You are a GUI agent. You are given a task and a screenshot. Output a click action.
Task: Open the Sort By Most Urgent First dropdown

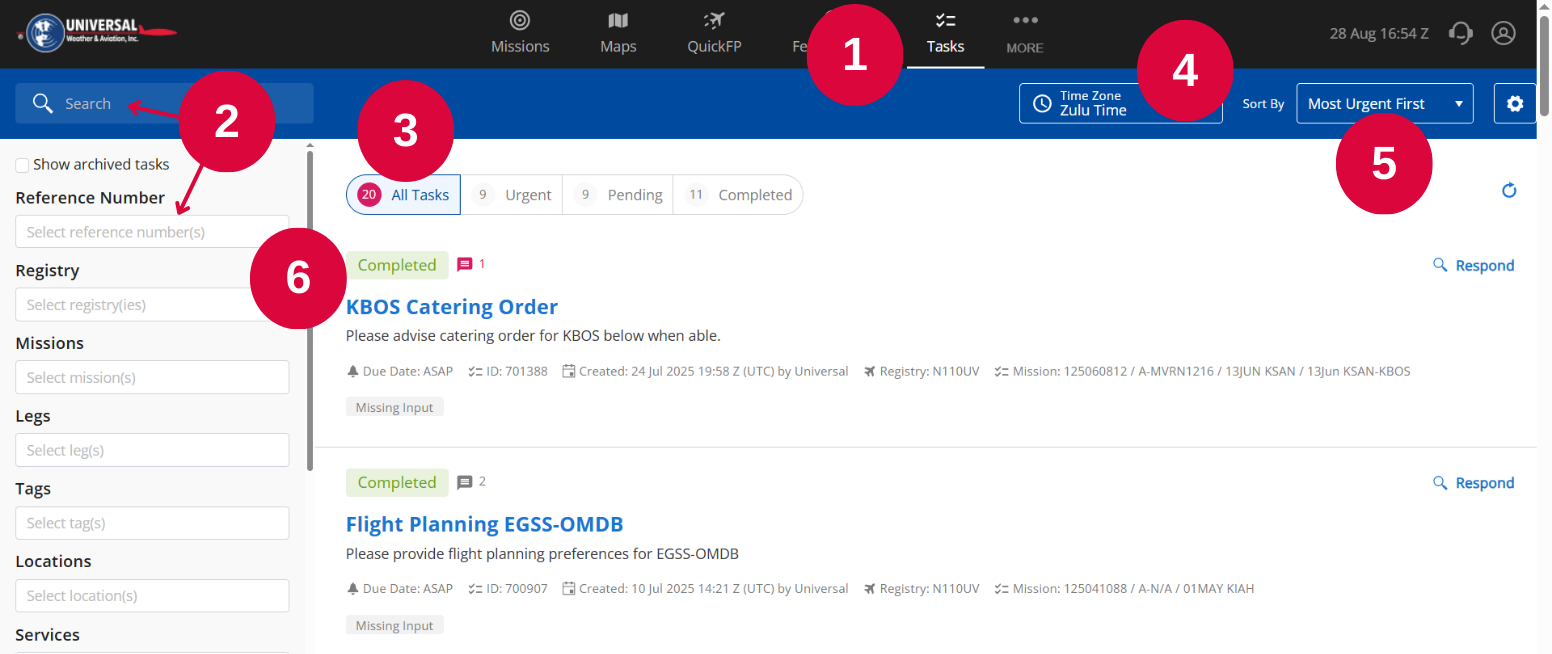(1384, 103)
